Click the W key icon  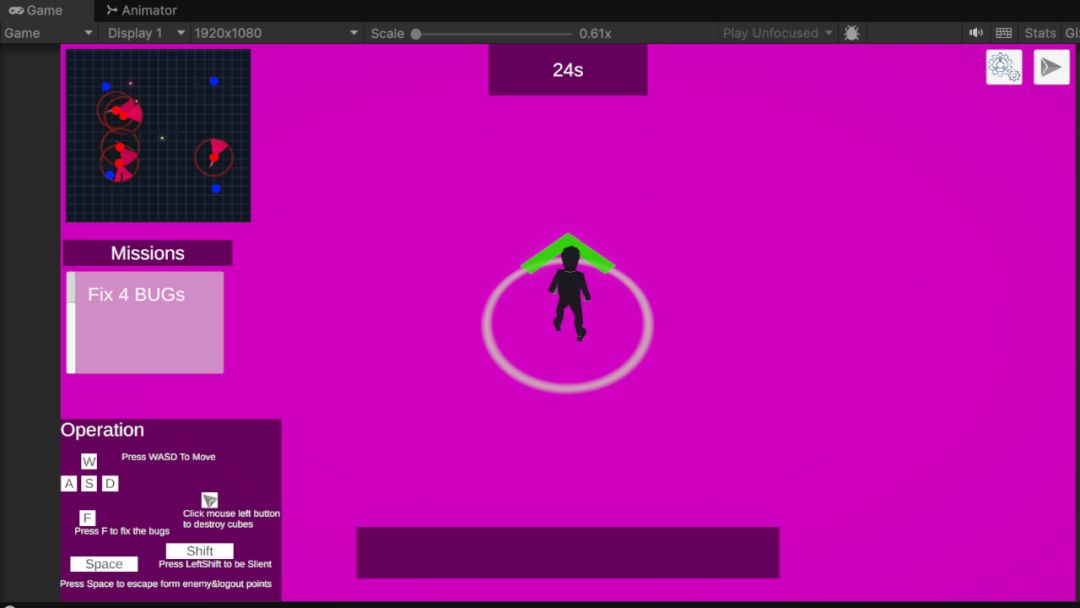coord(89,462)
